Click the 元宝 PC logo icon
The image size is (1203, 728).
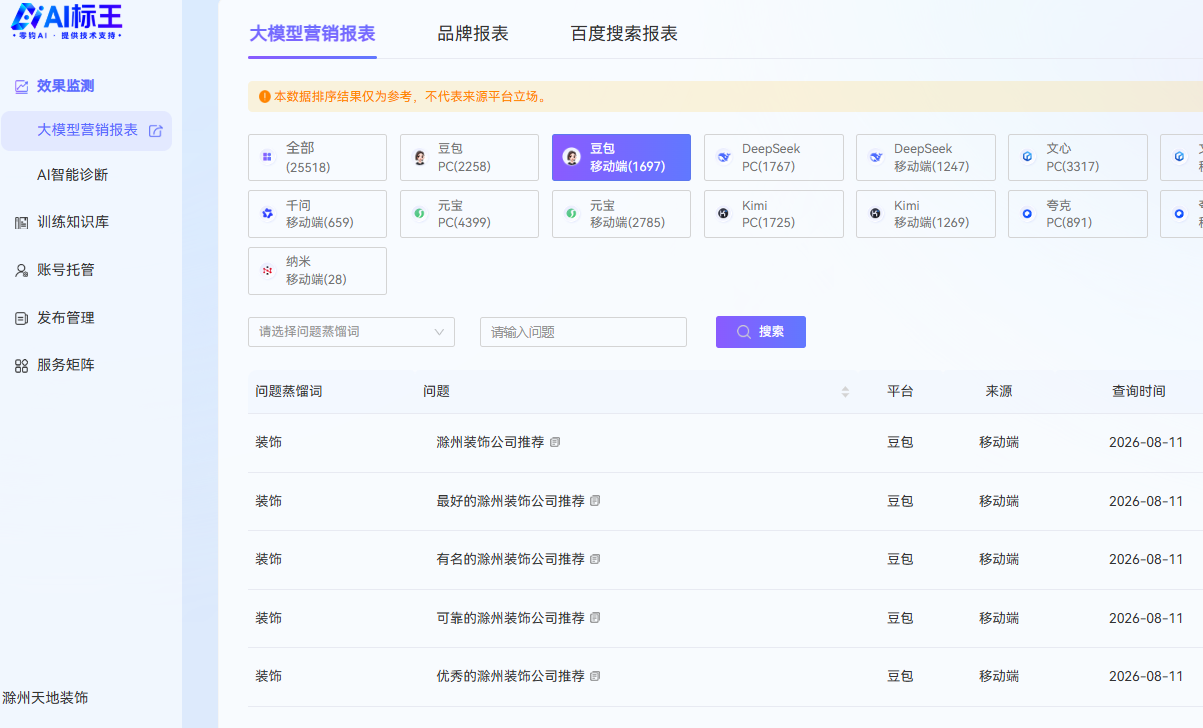420,214
